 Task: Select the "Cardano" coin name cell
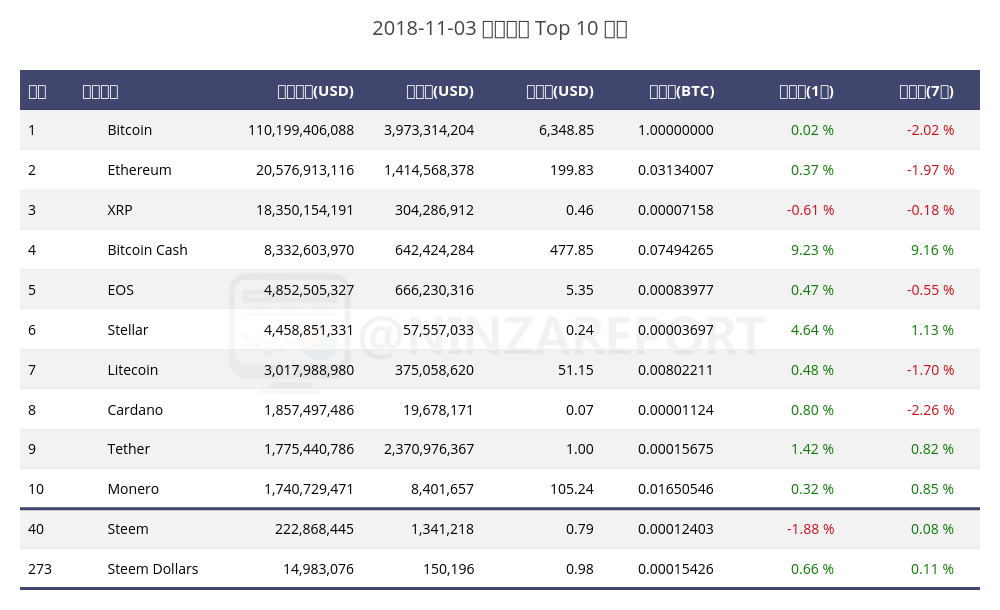pos(135,410)
